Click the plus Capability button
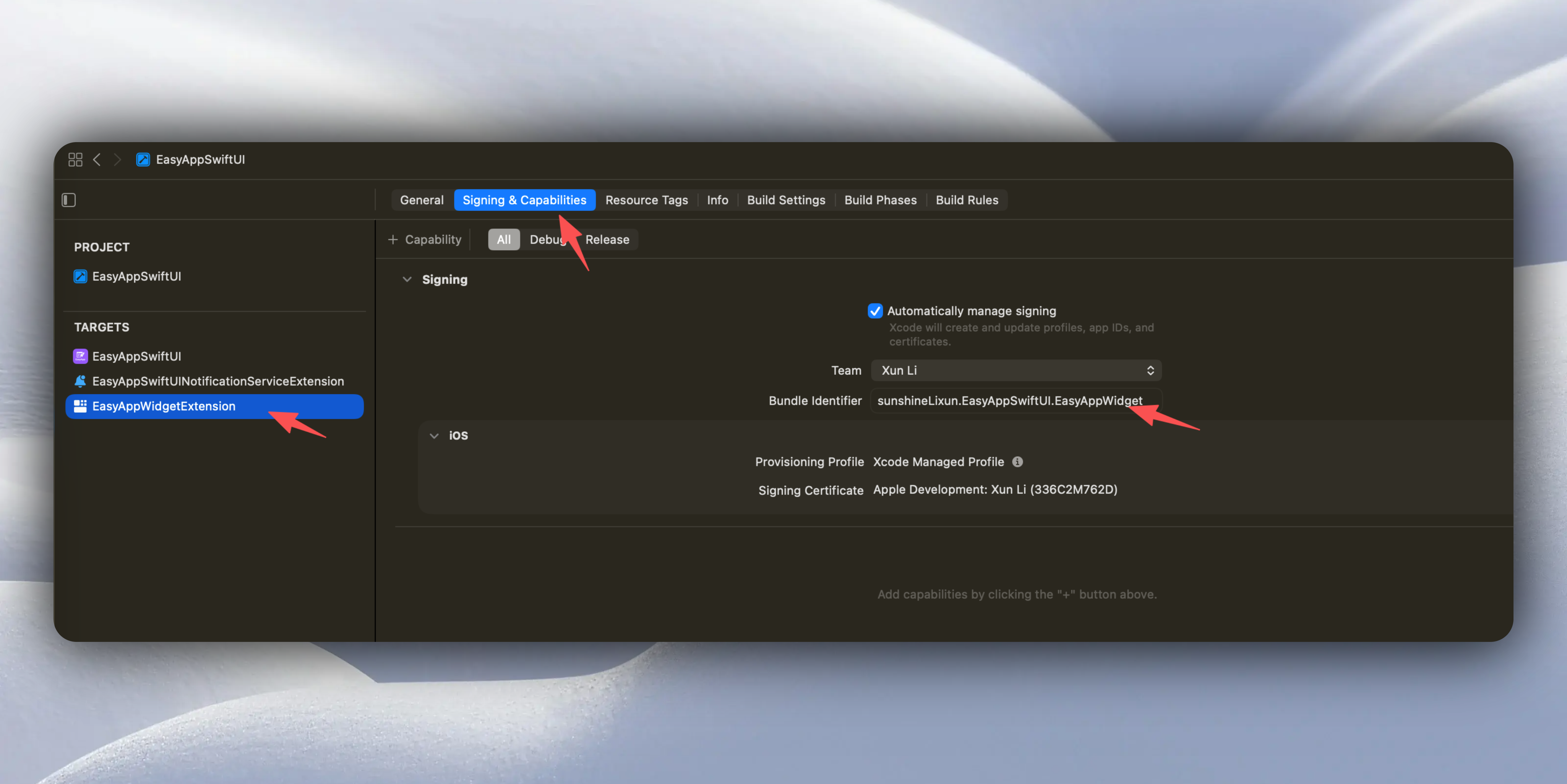 tap(425, 240)
